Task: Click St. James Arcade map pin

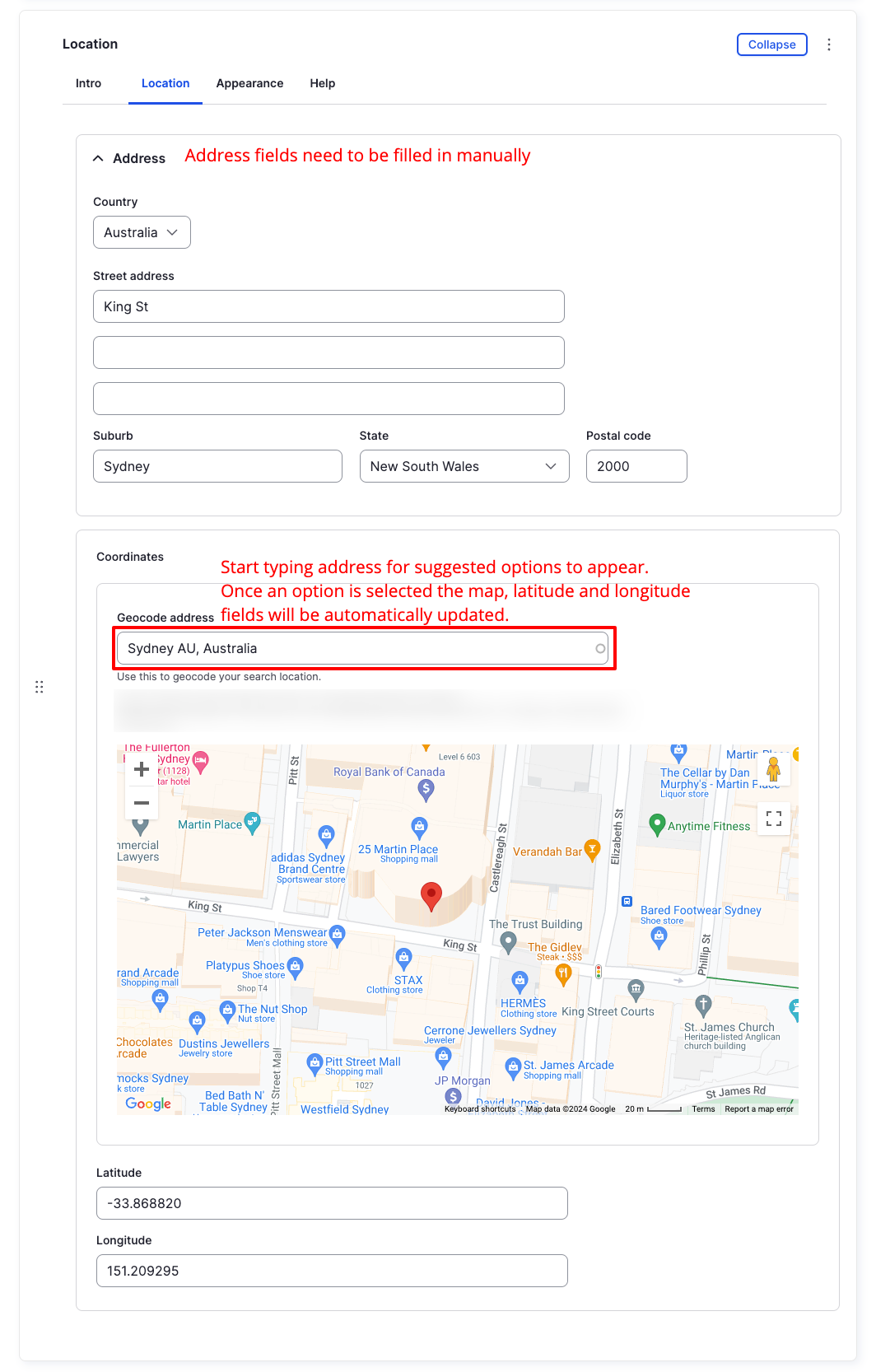Action: click(513, 1069)
